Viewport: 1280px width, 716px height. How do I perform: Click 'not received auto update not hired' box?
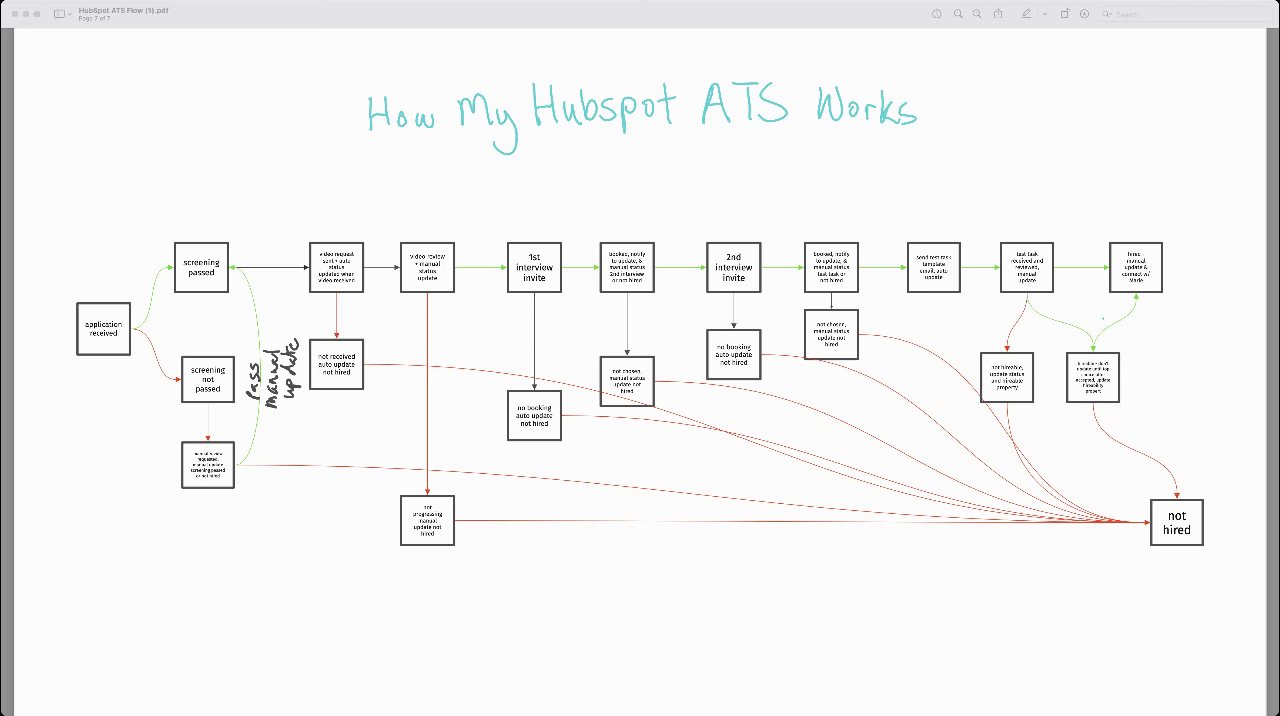[x=336, y=365]
